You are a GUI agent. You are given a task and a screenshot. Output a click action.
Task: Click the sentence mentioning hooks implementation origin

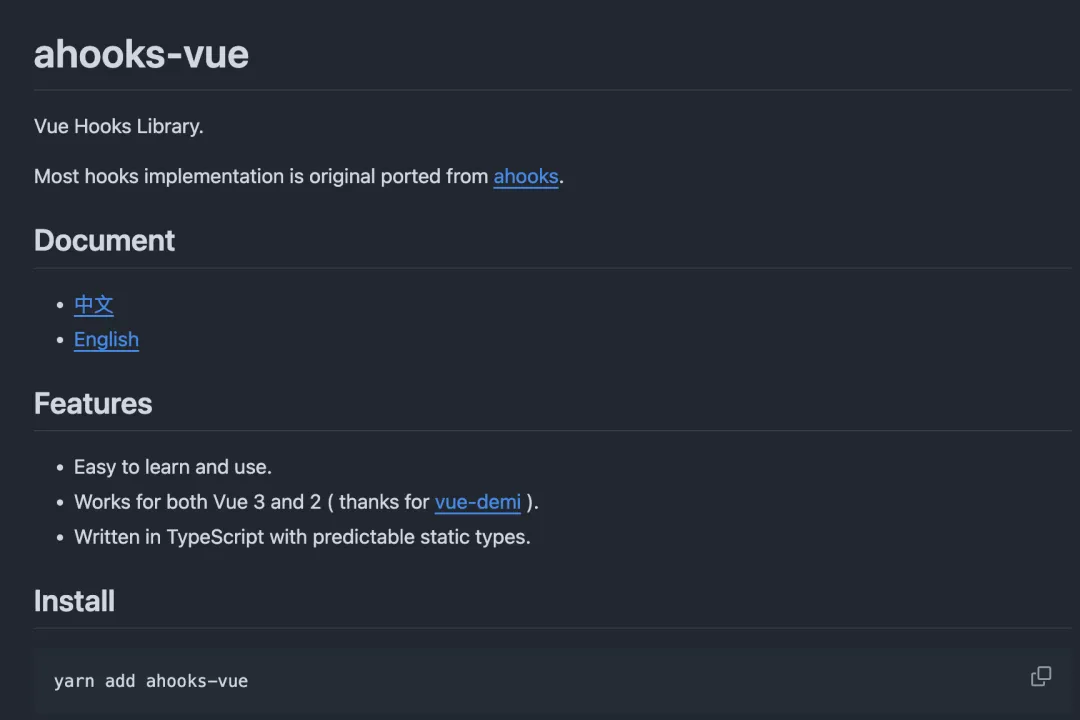297,176
